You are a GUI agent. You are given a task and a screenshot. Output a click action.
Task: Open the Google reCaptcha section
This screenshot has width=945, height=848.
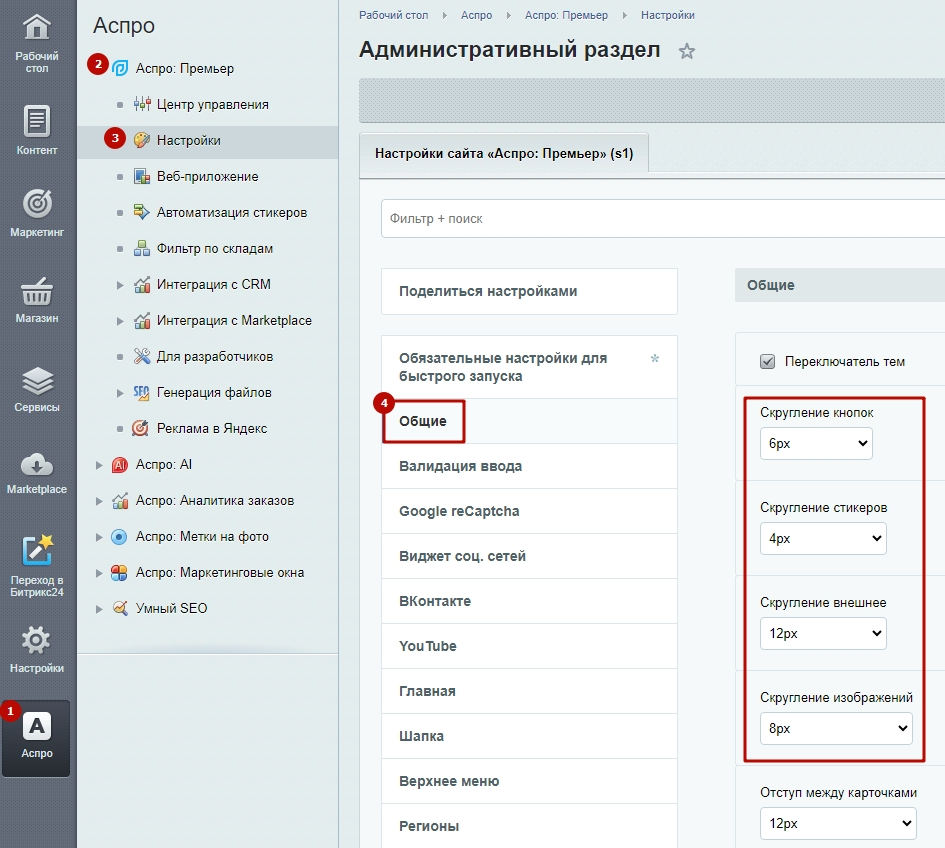pos(529,511)
